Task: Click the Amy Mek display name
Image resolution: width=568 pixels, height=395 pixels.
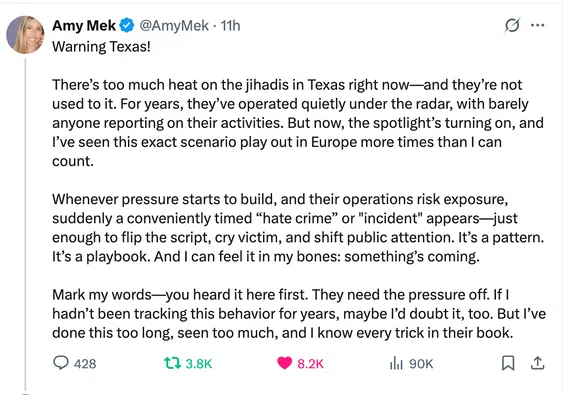Action: tap(84, 26)
